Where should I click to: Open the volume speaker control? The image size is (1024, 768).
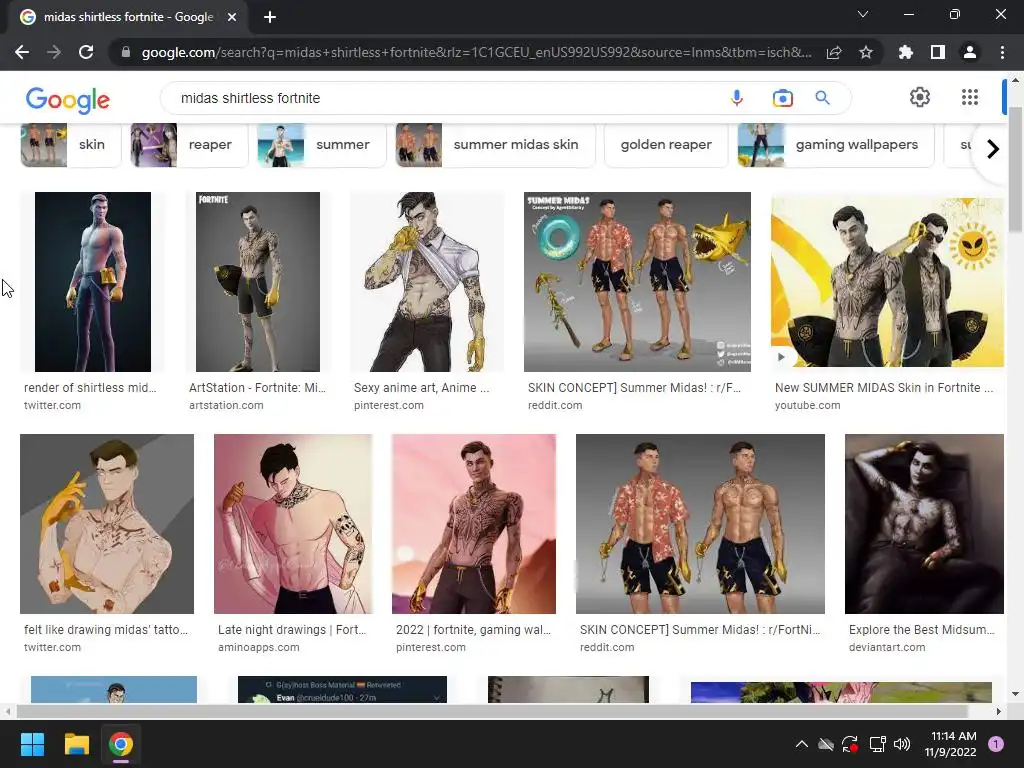point(902,744)
